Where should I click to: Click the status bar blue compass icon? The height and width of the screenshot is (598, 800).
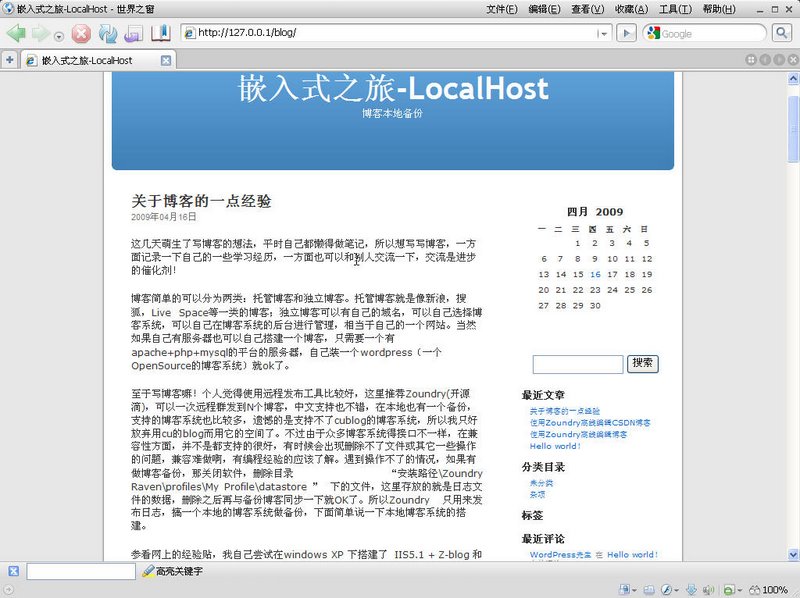pos(666,590)
